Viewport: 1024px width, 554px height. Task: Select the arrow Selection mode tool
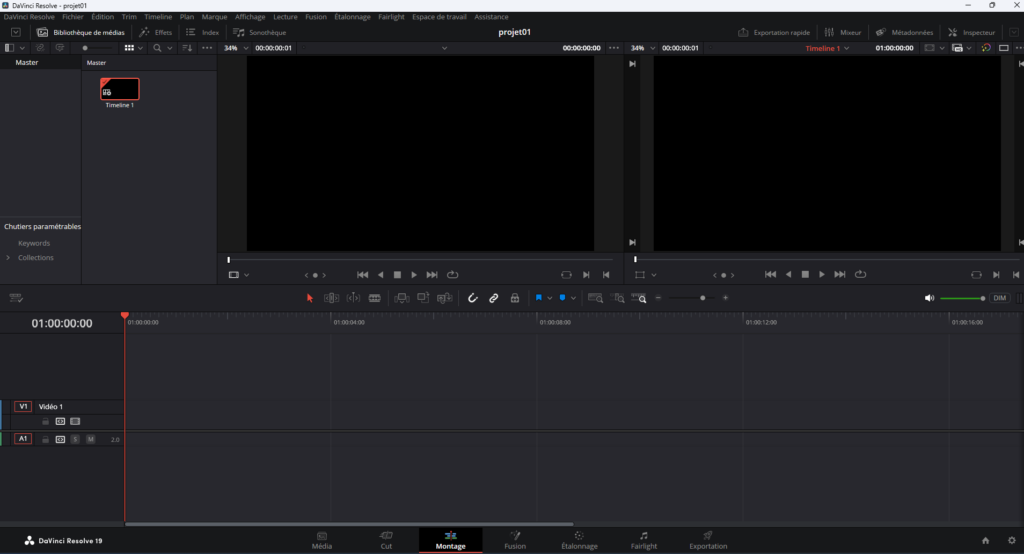[x=310, y=298]
